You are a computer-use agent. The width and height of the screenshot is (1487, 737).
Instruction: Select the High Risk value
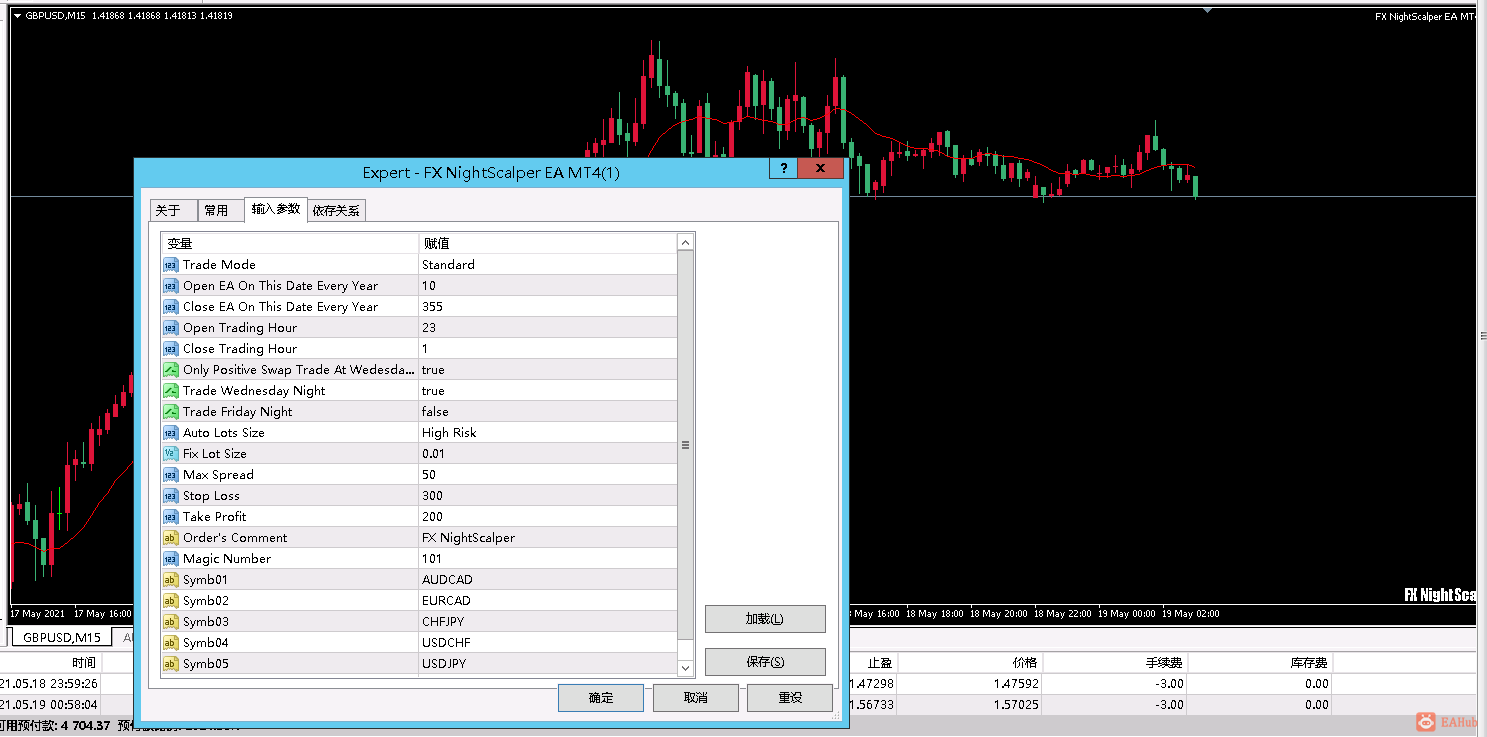point(548,433)
